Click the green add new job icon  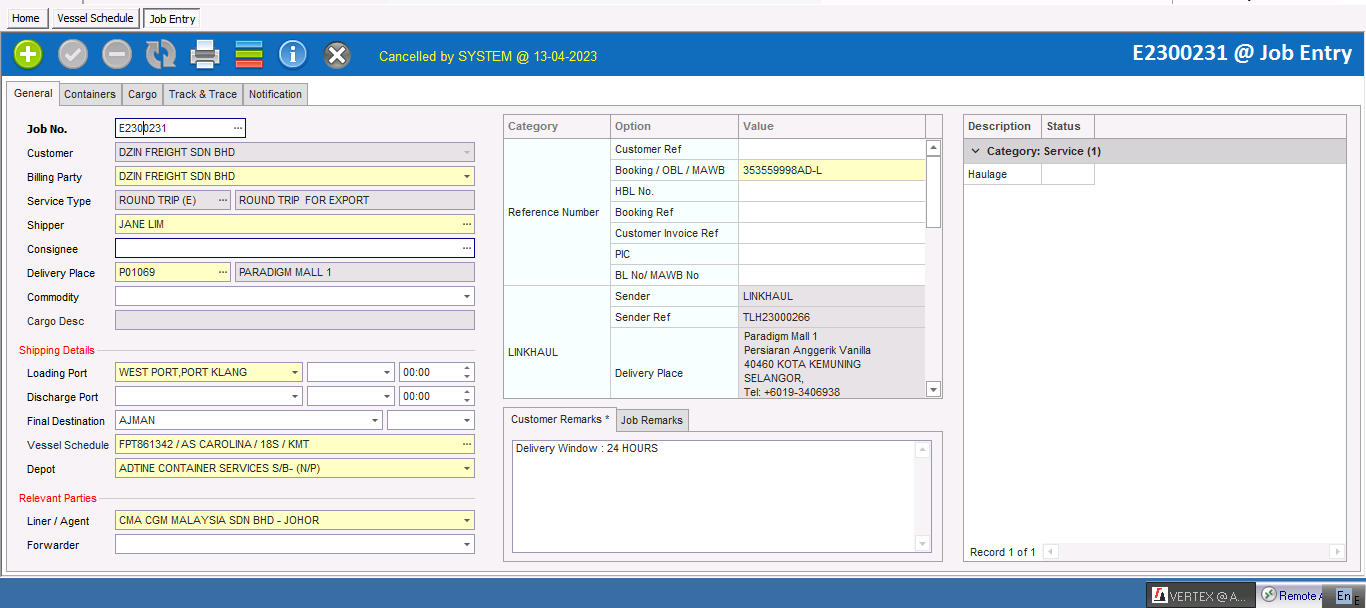28,54
